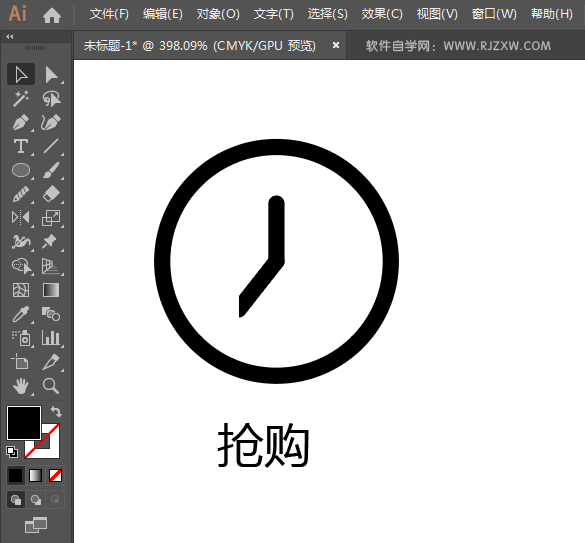Viewport: 585px width, 543px height.
Task: Select the Pen tool
Action: 21,122
